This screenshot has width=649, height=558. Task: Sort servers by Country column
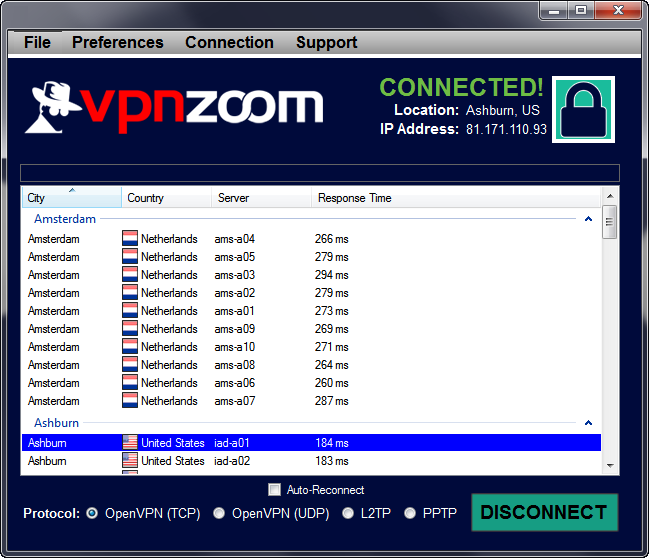166,197
